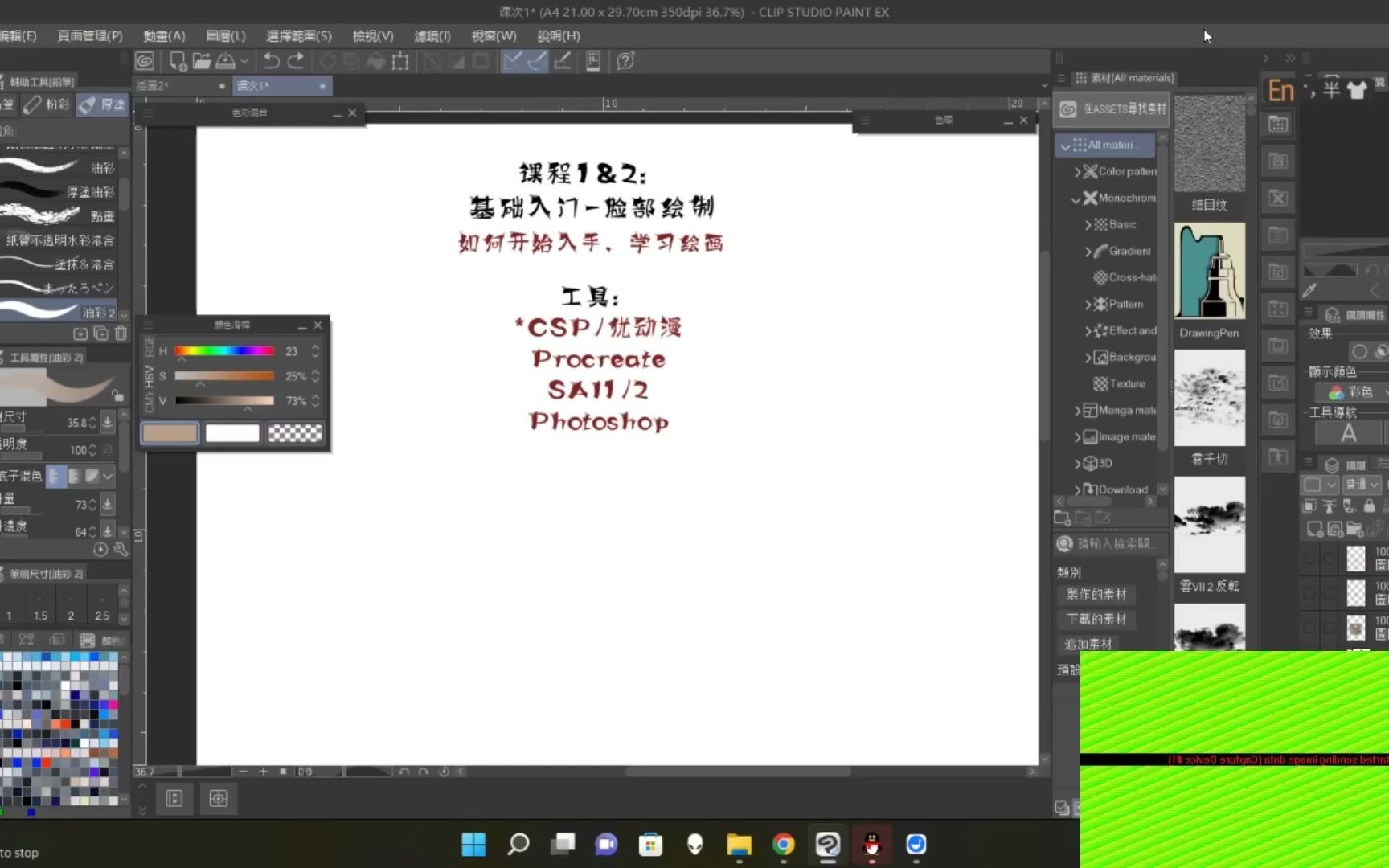The height and width of the screenshot is (868, 1389).
Task: Step the Hue value 23 stepper
Action: pos(315,351)
